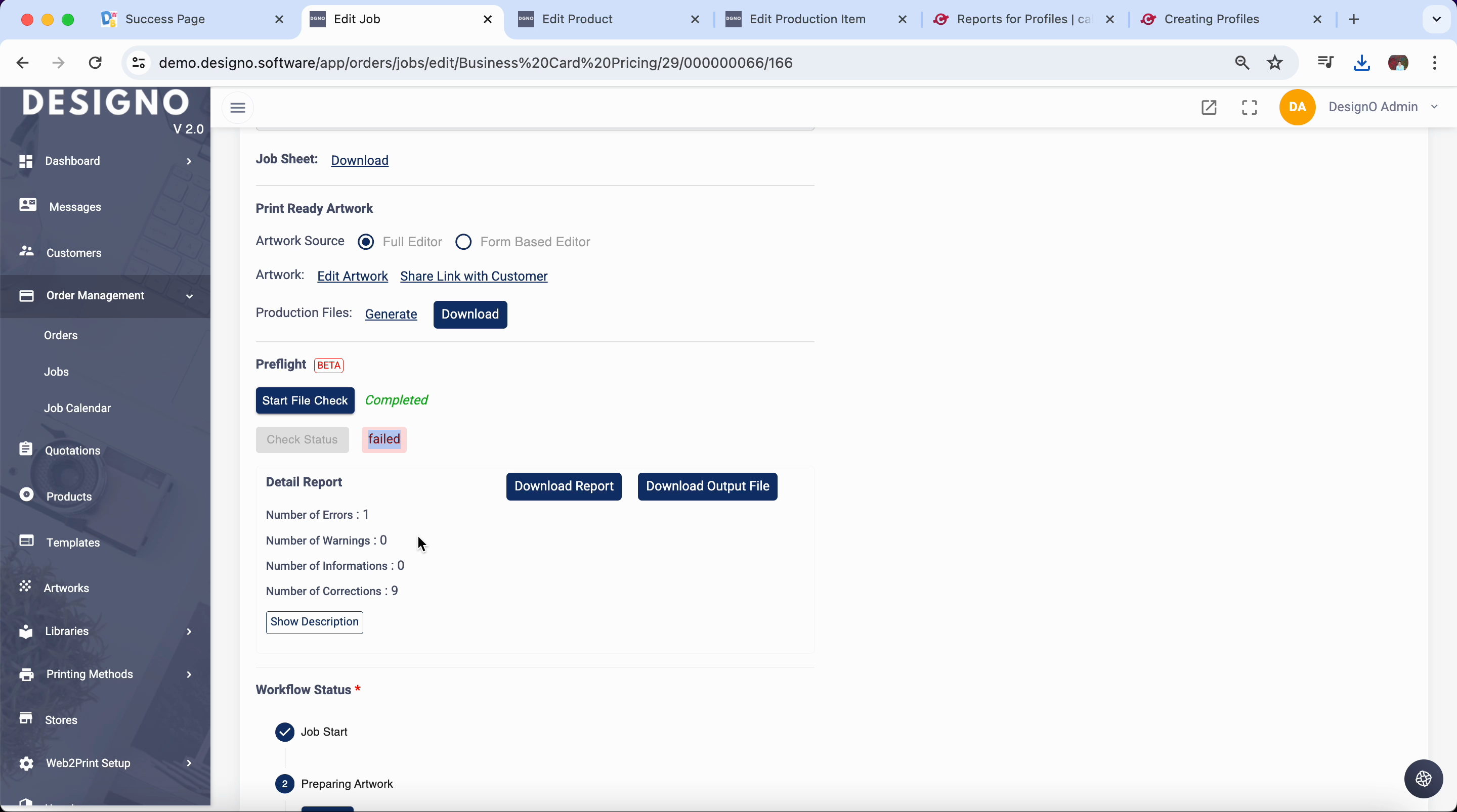The width and height of the screenshot is (1457, 812).
Task: Open the Edit Artwork link
Action: [353, 276]
